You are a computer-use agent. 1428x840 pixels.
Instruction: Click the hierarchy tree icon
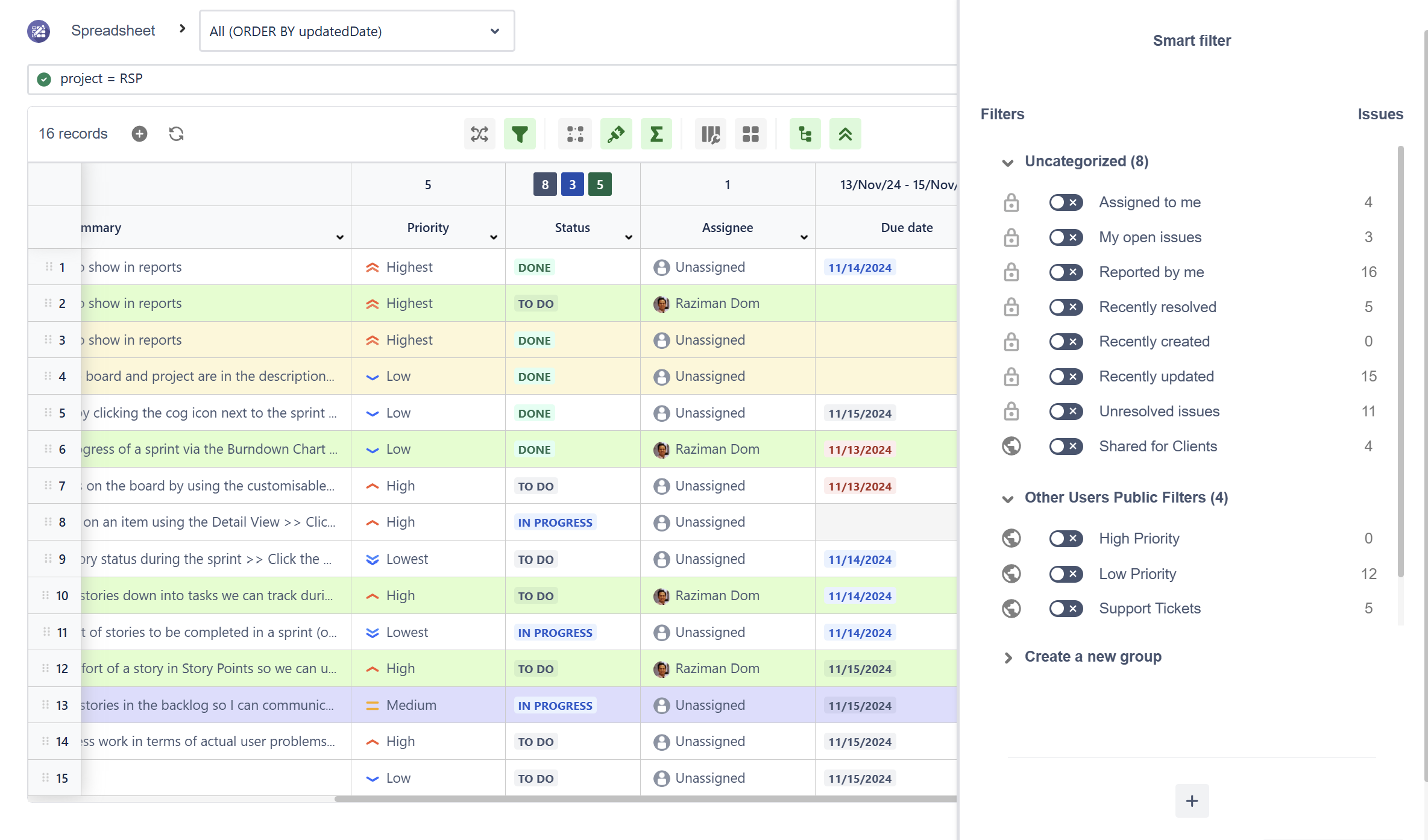pos(805,134)
